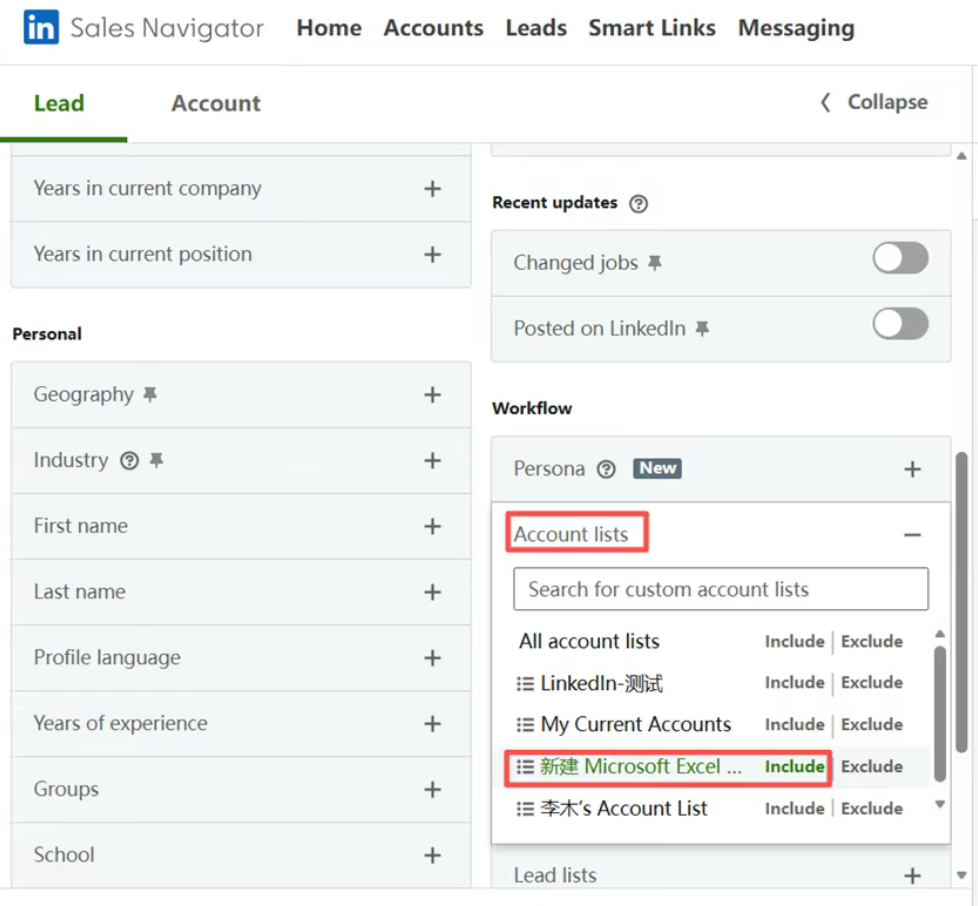Click the help icon next to Persona
The image size is (978, 906).
pyautogui.click(x=606, y=469)
